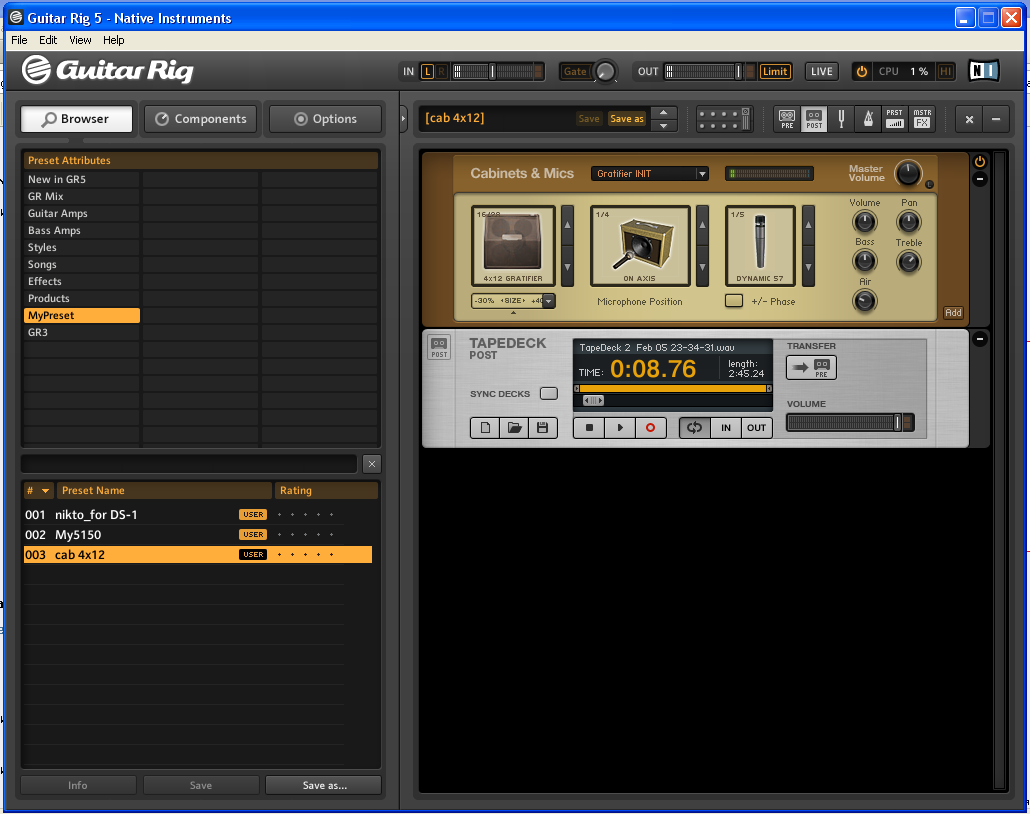Screen dimensions: 1030x814
Task: Show the virtual rack controller grid
Action: pos(723,119)
